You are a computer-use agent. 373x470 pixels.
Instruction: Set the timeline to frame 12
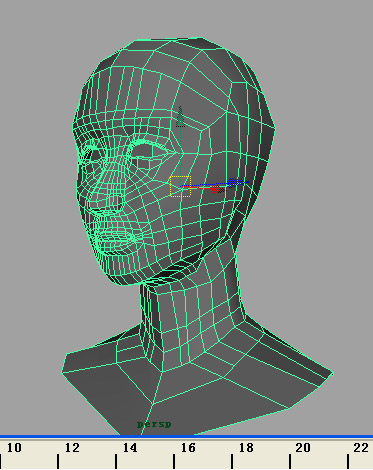pos(72,448)
